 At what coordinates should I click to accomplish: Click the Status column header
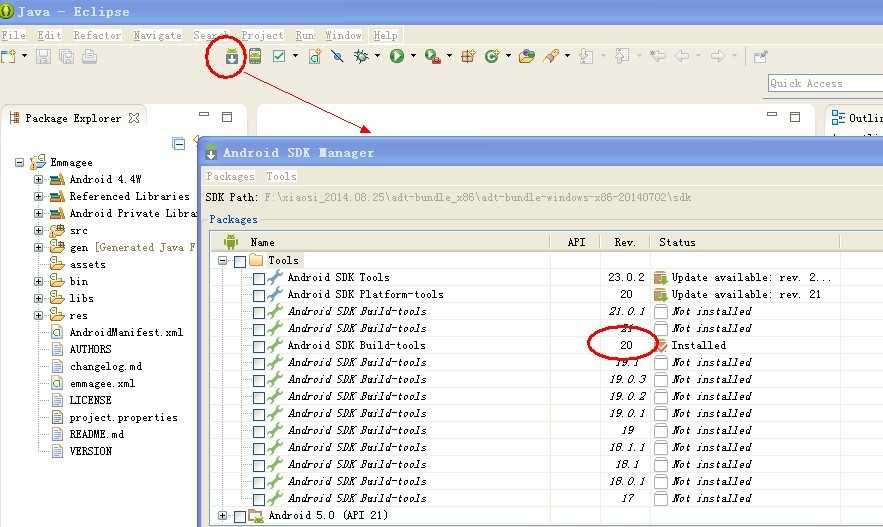(x=677, y=243)
